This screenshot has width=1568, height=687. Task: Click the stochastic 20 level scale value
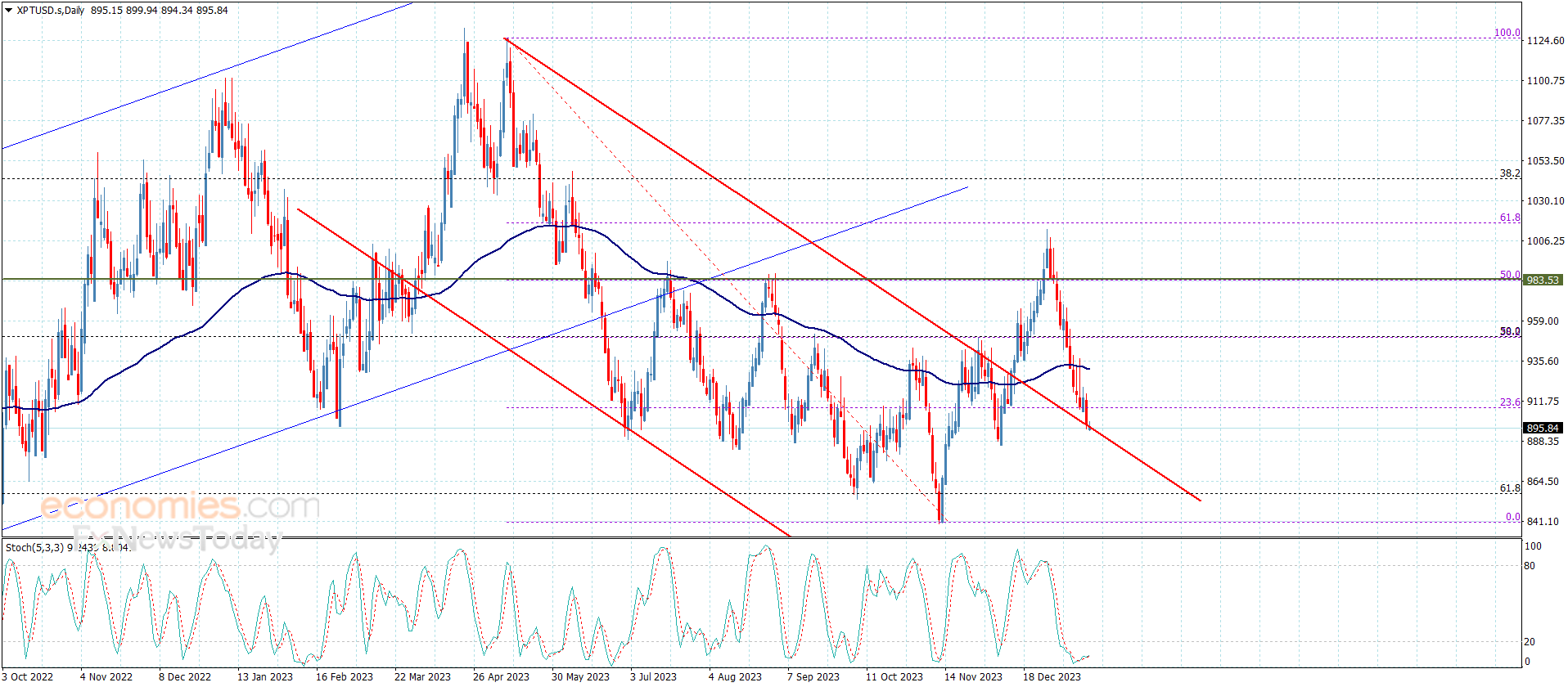(1530, 642)
